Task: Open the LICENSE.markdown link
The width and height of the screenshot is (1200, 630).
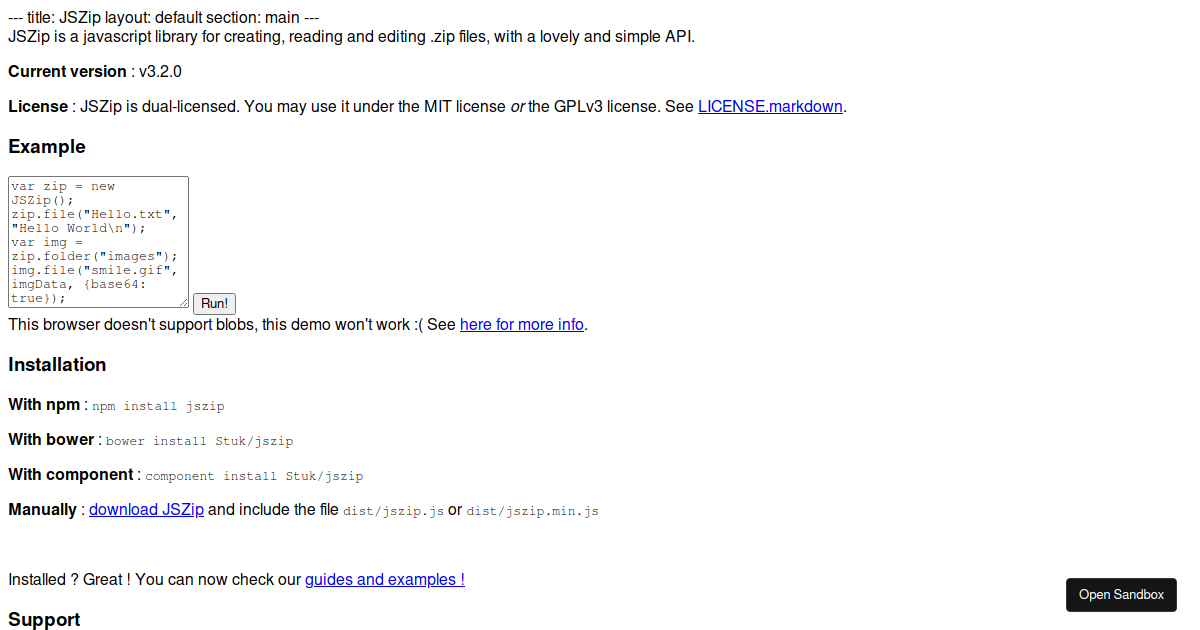Action: click(770, 106)
